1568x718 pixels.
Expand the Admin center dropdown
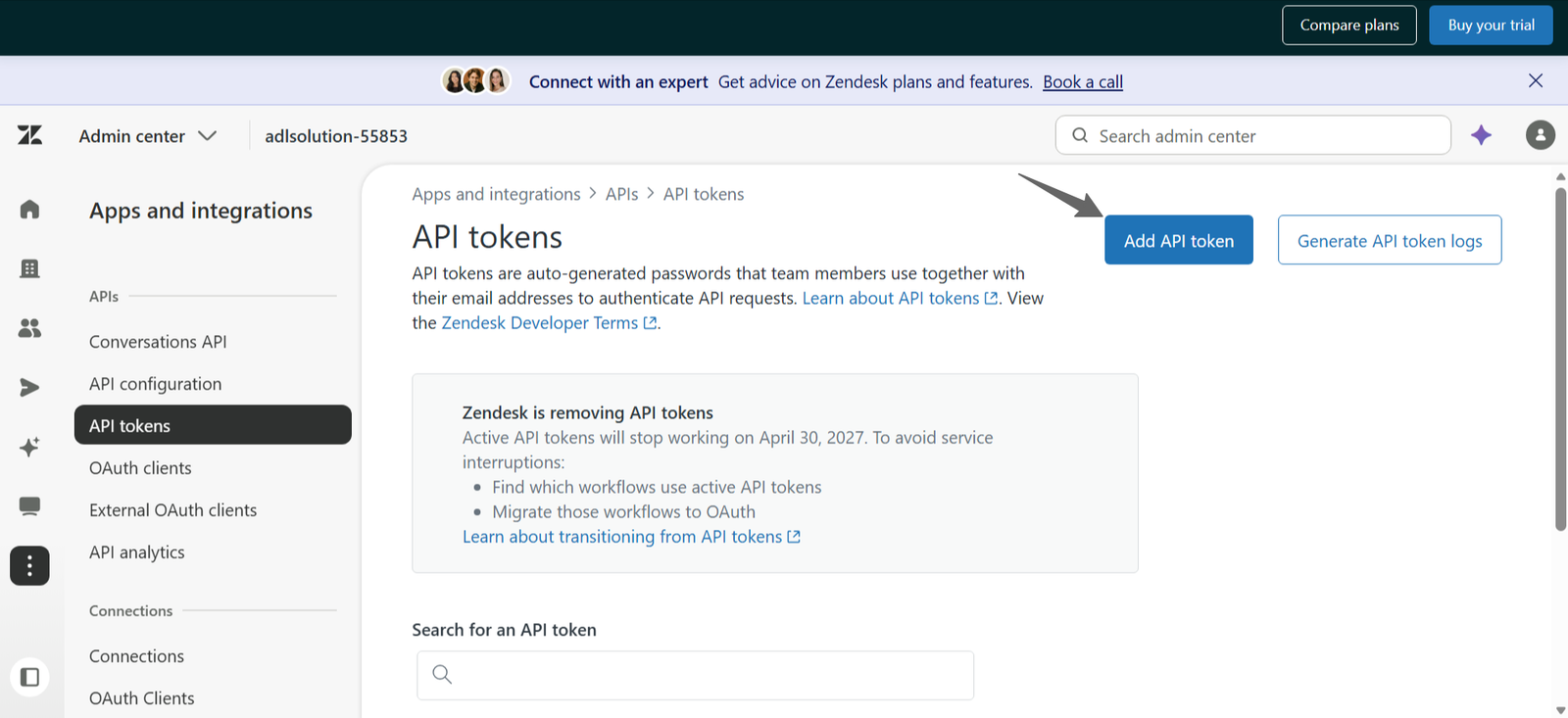[x=148, y=136]
